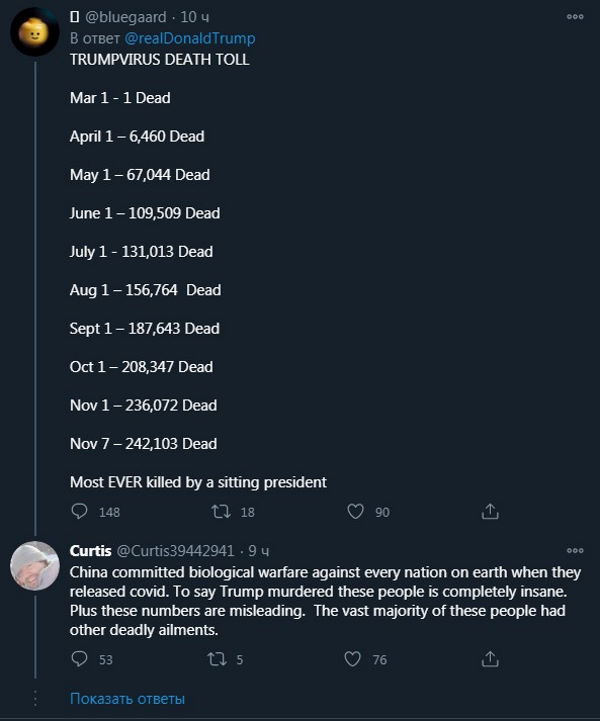This screenshot has width=600, height=721.
Task: Share Curtis's reply tweet
Action: coord(490,659)
